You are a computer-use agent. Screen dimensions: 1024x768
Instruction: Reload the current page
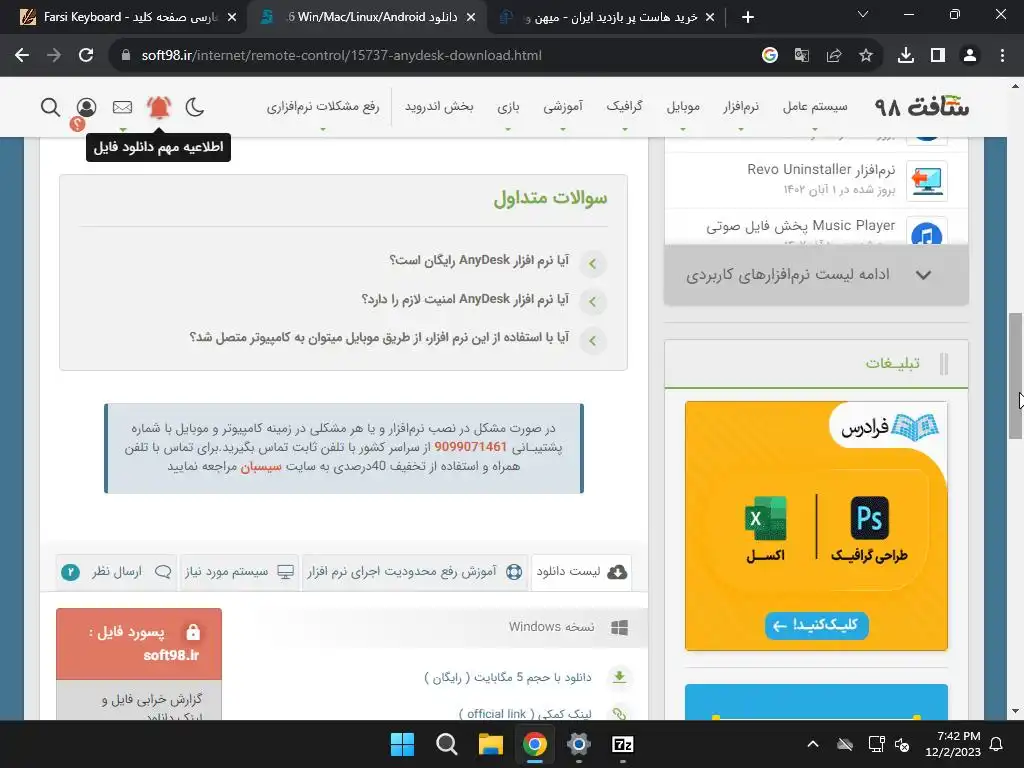[x=86, y=56]
